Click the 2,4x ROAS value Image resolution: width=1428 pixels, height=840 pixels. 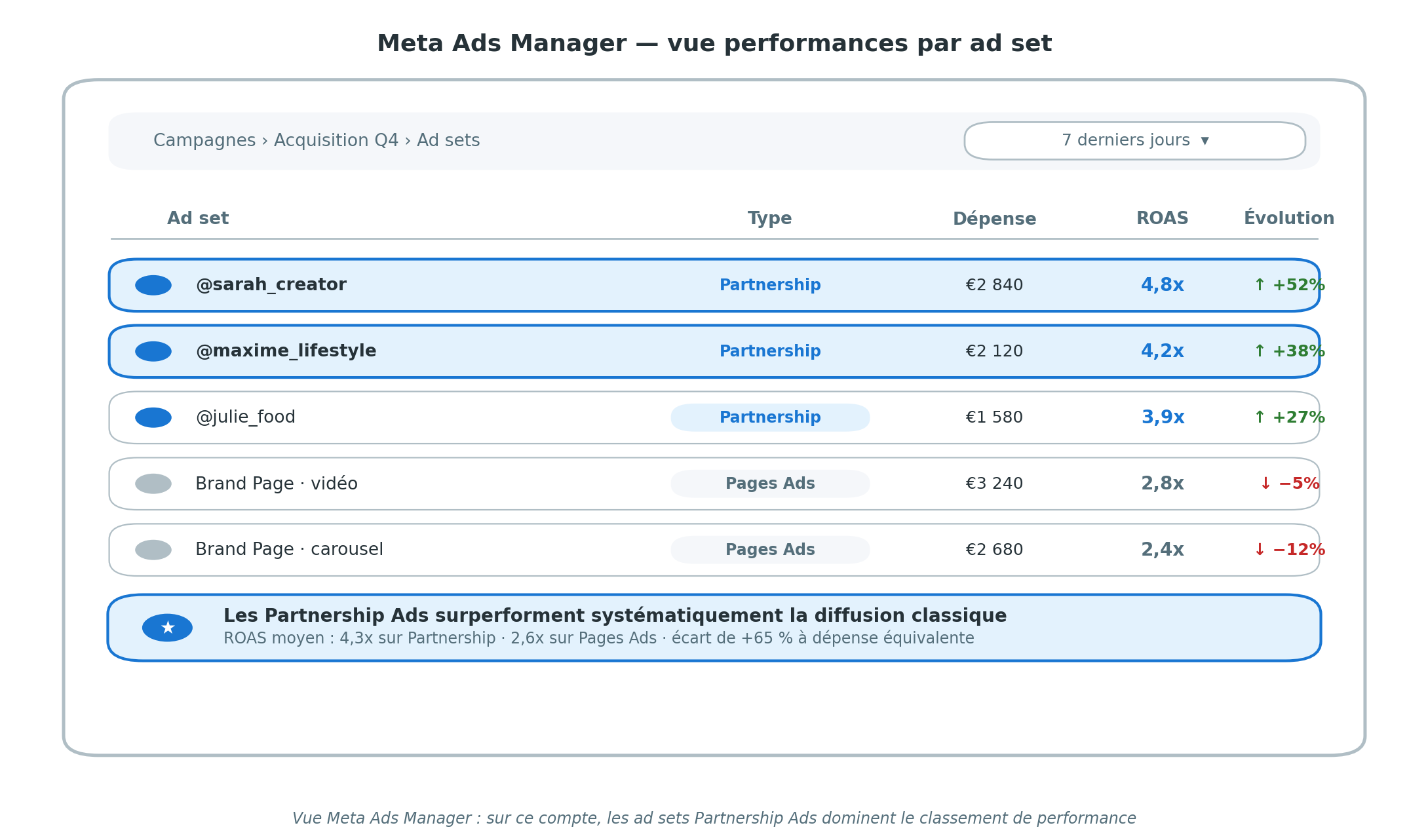[x=1163, y=550]
